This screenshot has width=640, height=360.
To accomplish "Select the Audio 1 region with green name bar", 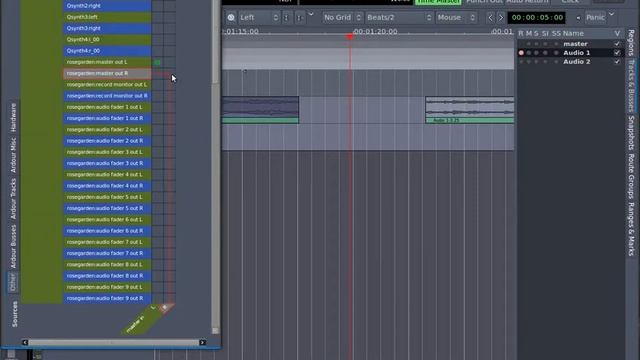I will click(469, 110).
